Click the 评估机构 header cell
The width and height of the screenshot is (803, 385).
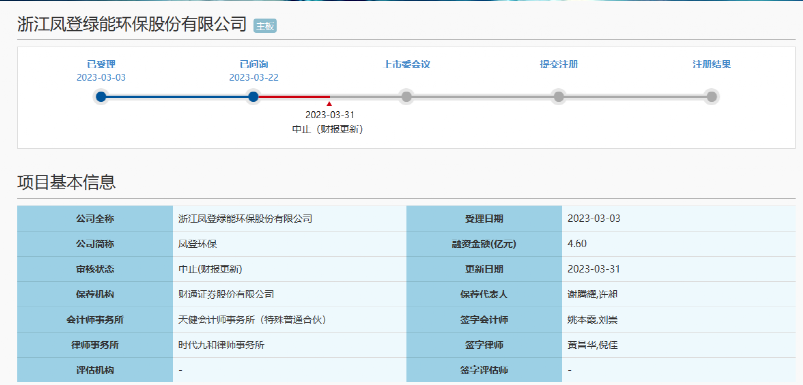point(95,370)
